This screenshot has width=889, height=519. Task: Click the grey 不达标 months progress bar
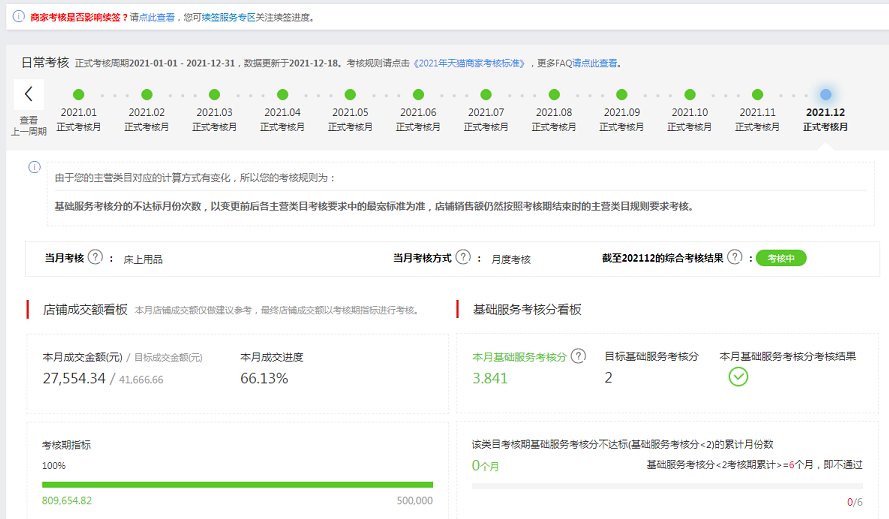pos(667,486)
